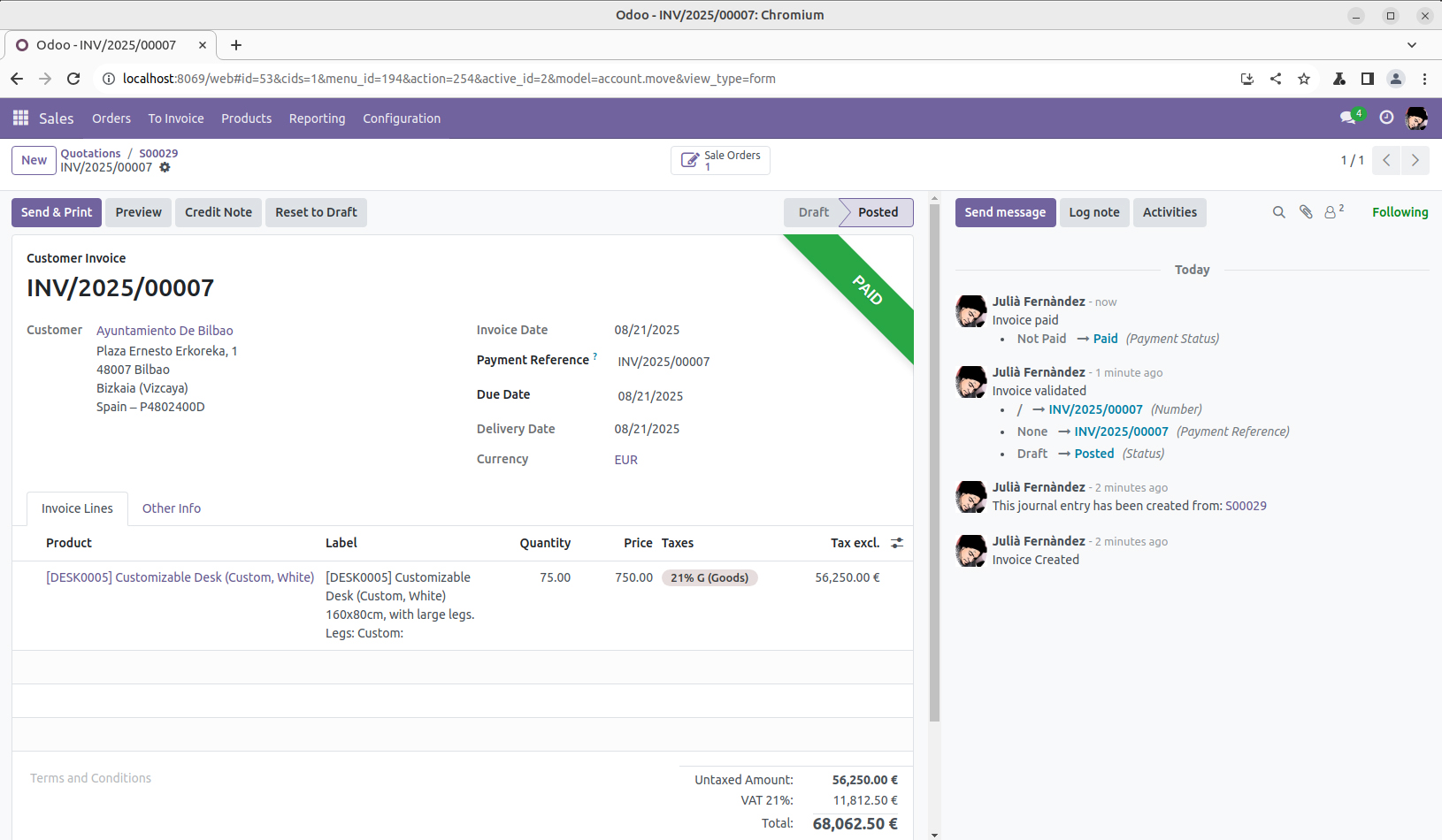Go to the next record arrow
The height and width of the screenshot is (840, 1442).
coord(1415,160)
